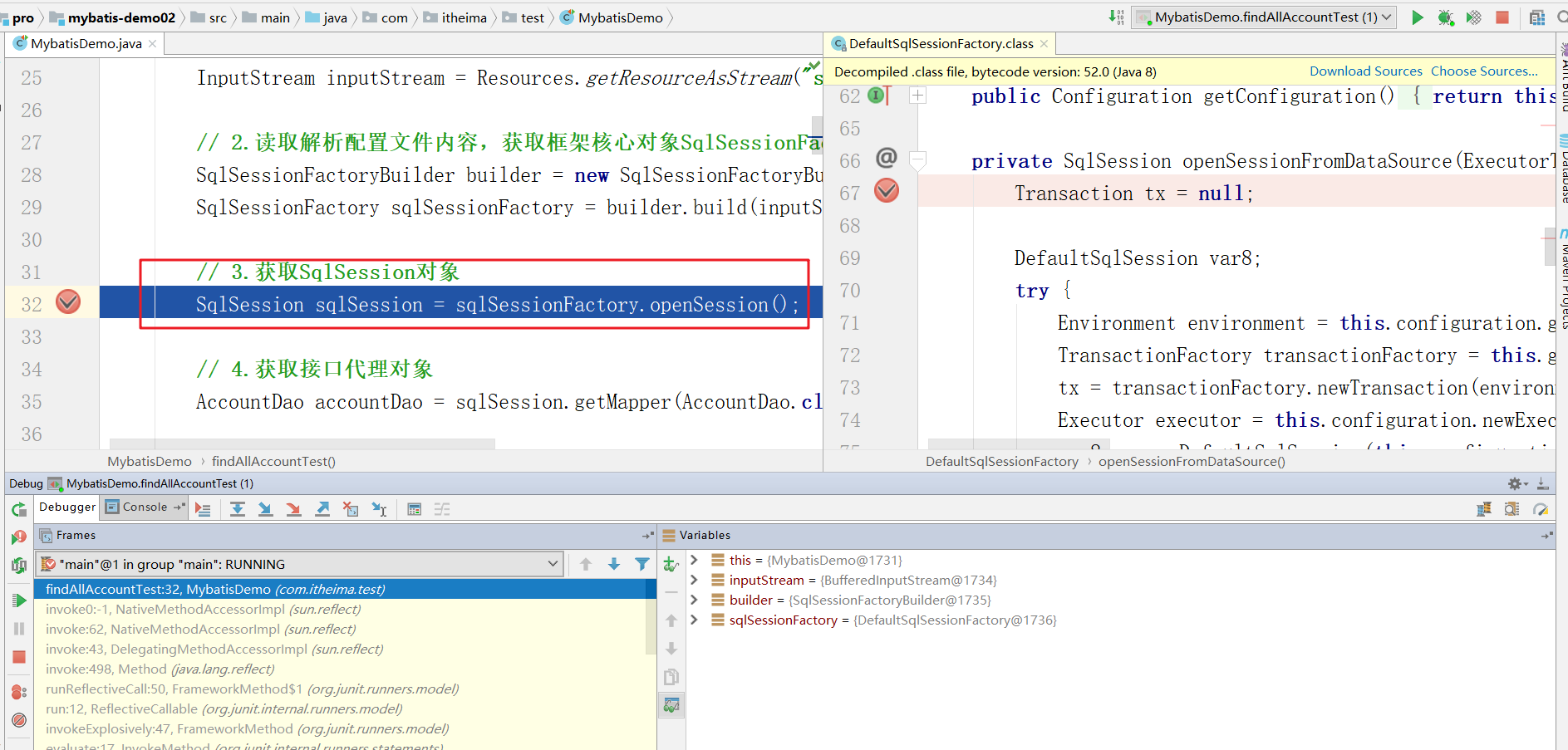1568x750 pixels.
Task: Click the Force Step Into button
Action: (294, 509)
